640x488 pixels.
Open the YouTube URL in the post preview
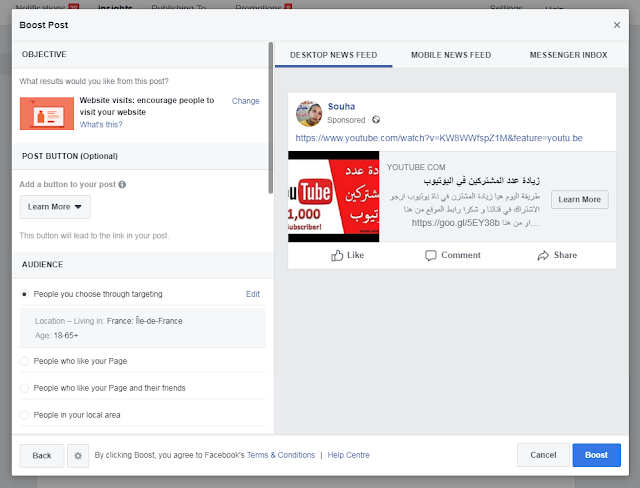pos(439,138)
